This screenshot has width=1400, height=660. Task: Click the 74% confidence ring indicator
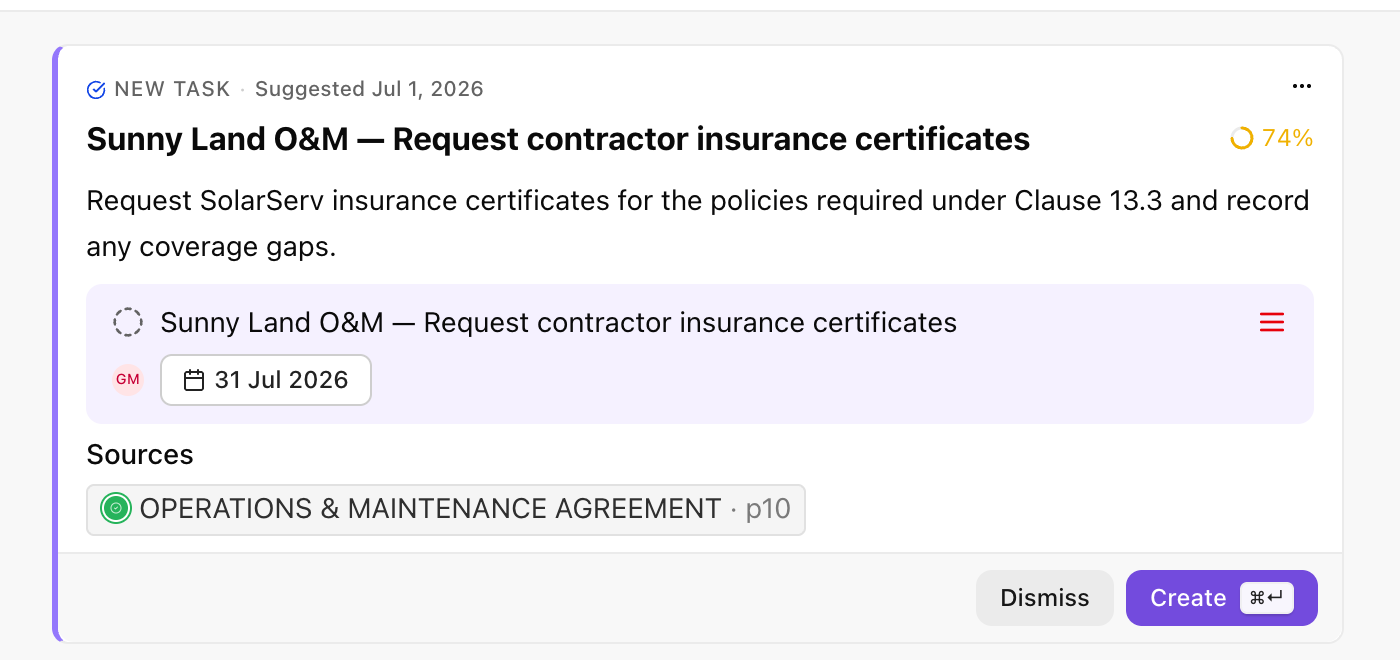click(x=1241, y=138)
